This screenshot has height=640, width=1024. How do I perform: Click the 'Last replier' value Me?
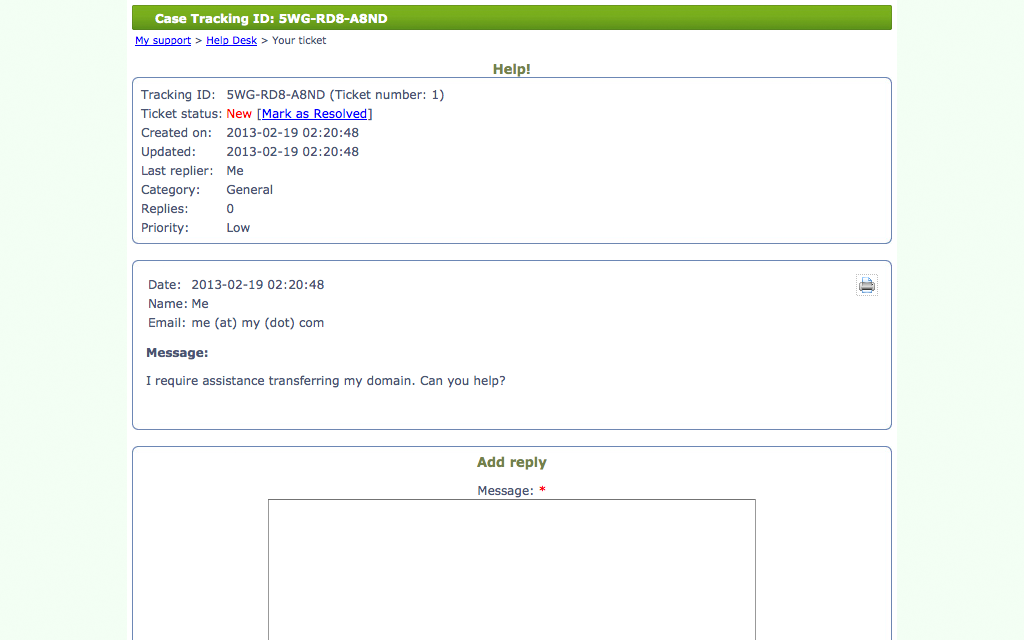(235, 171)
